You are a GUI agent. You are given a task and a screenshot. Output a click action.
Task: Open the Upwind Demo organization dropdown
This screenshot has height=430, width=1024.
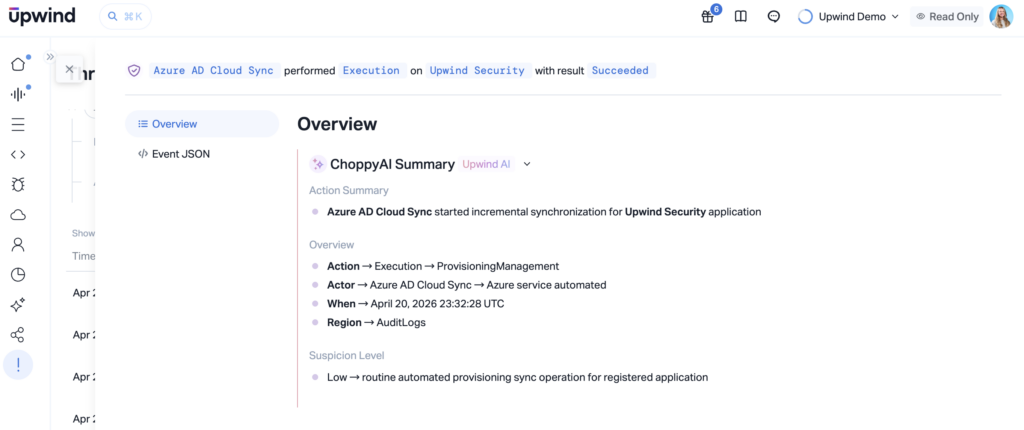pyautogui.click(x=849, y=17)
